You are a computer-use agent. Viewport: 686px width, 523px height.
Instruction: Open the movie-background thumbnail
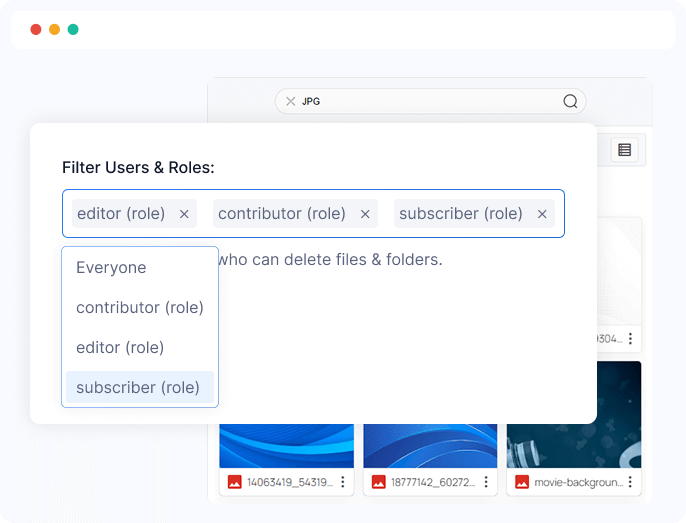click(574, 446)
